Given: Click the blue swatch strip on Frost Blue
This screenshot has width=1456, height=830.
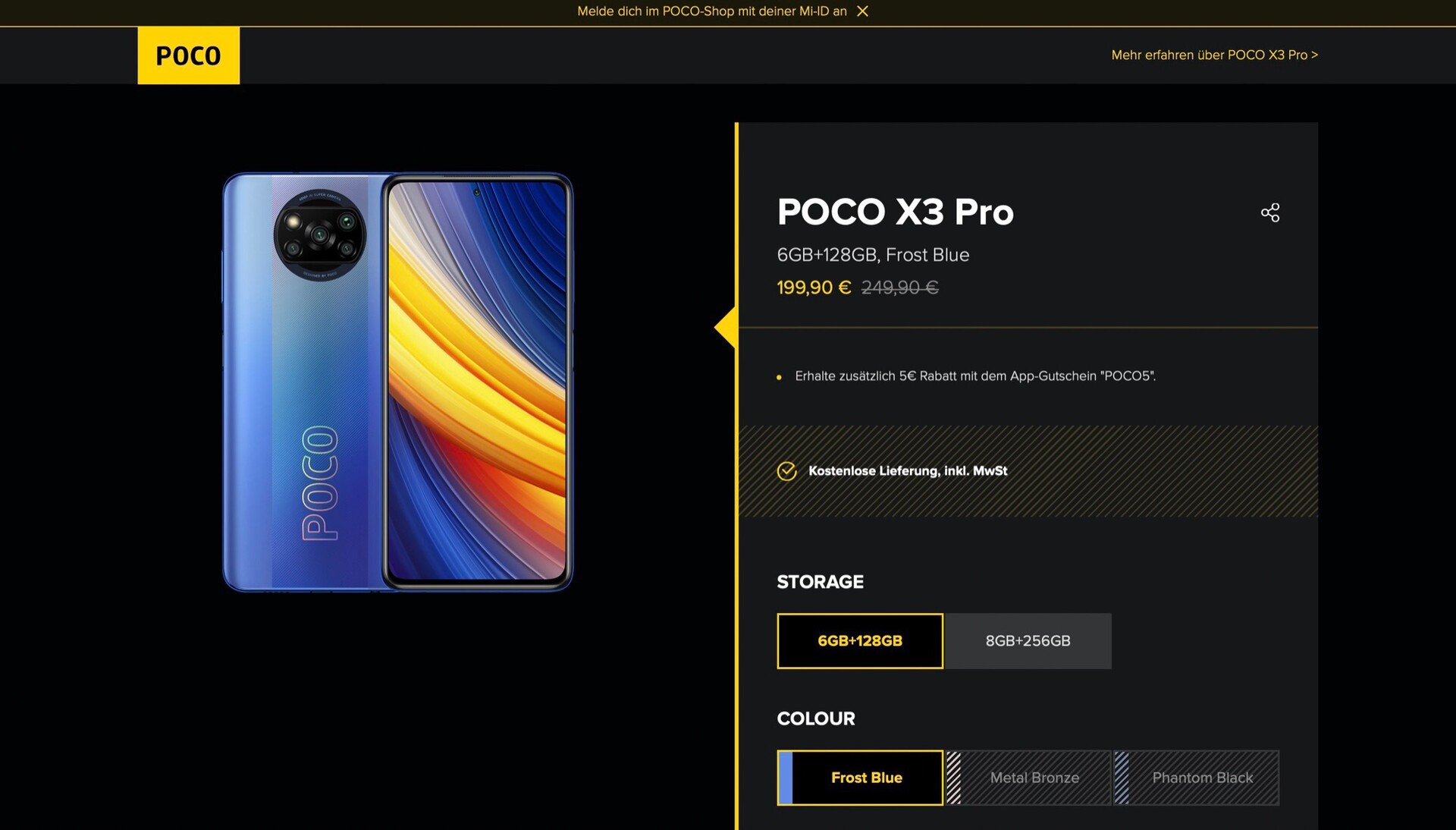Looking at the screenshot, I should [x=786, y=778].
